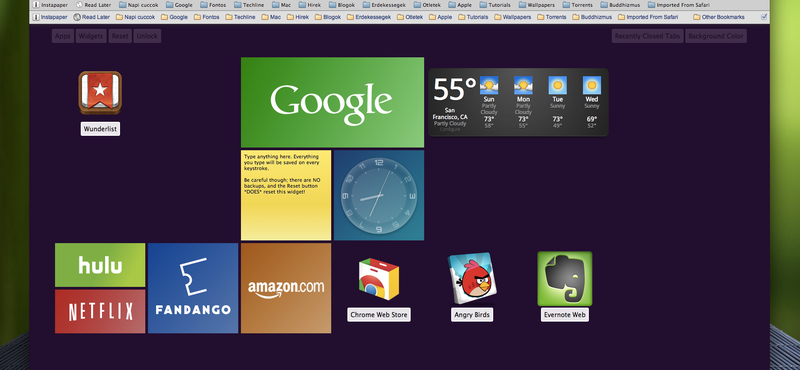Image resolution: width=800 pixels, height=370 pixels.
Task: Open the blue Fandango tile
Action: tap(193, 288)
